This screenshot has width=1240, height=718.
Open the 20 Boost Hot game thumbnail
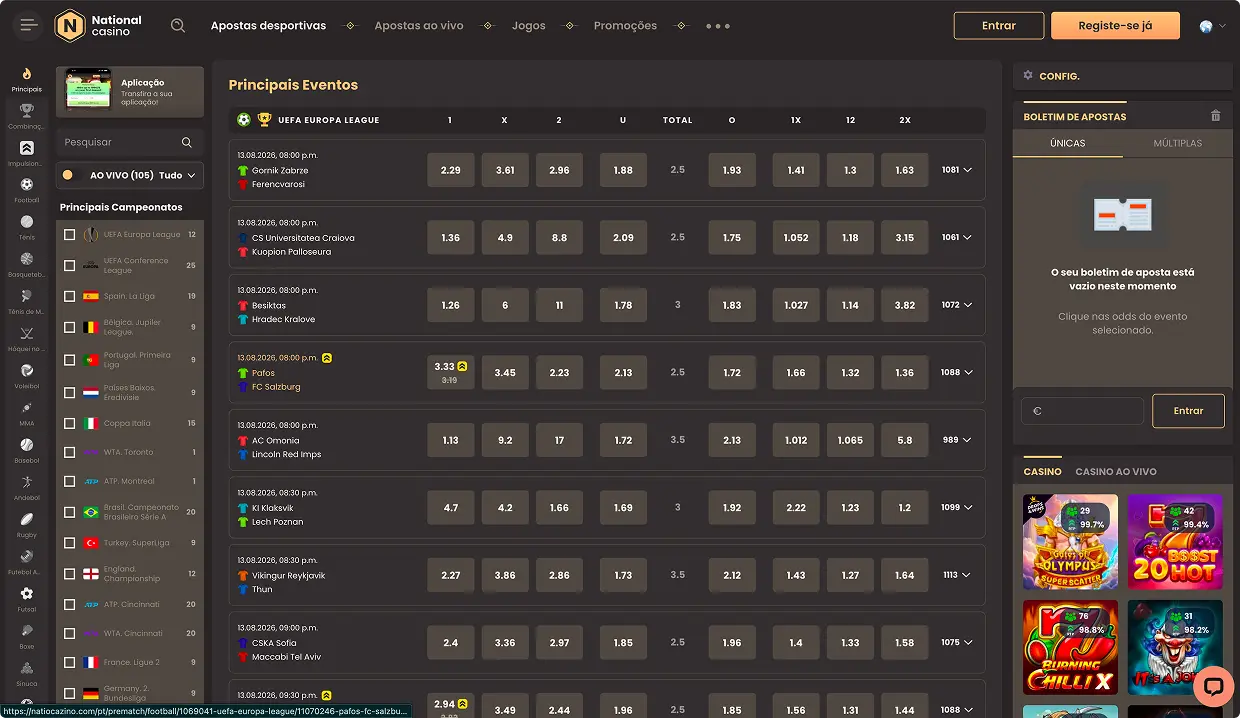coord(1175,542)
